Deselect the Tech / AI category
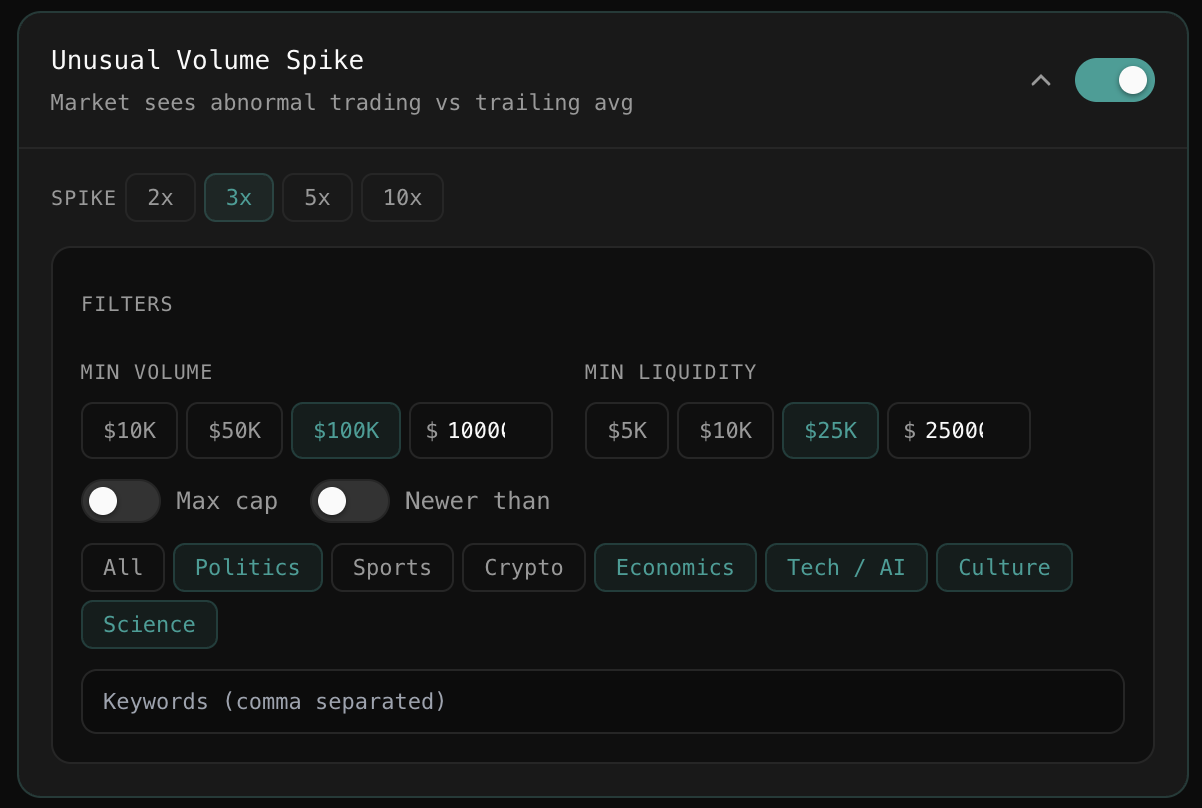The height and width of the screenshot is (808, 1202). click(846, 568)
